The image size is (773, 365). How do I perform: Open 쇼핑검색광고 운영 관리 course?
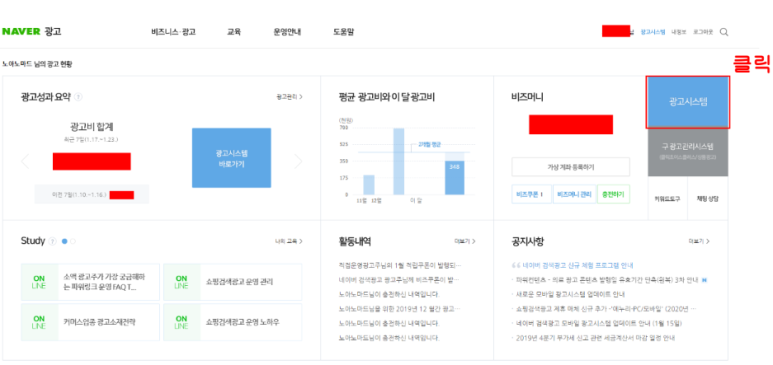[x=232, y=282]
